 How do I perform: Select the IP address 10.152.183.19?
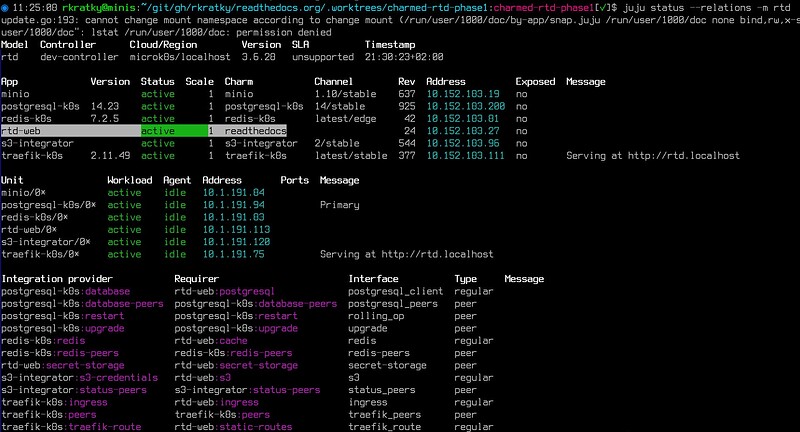[463, 94]
